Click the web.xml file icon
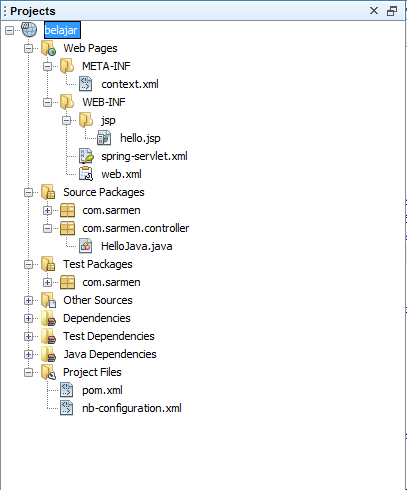Viewport: 407px width, 490px height. (x=86, y=174)
